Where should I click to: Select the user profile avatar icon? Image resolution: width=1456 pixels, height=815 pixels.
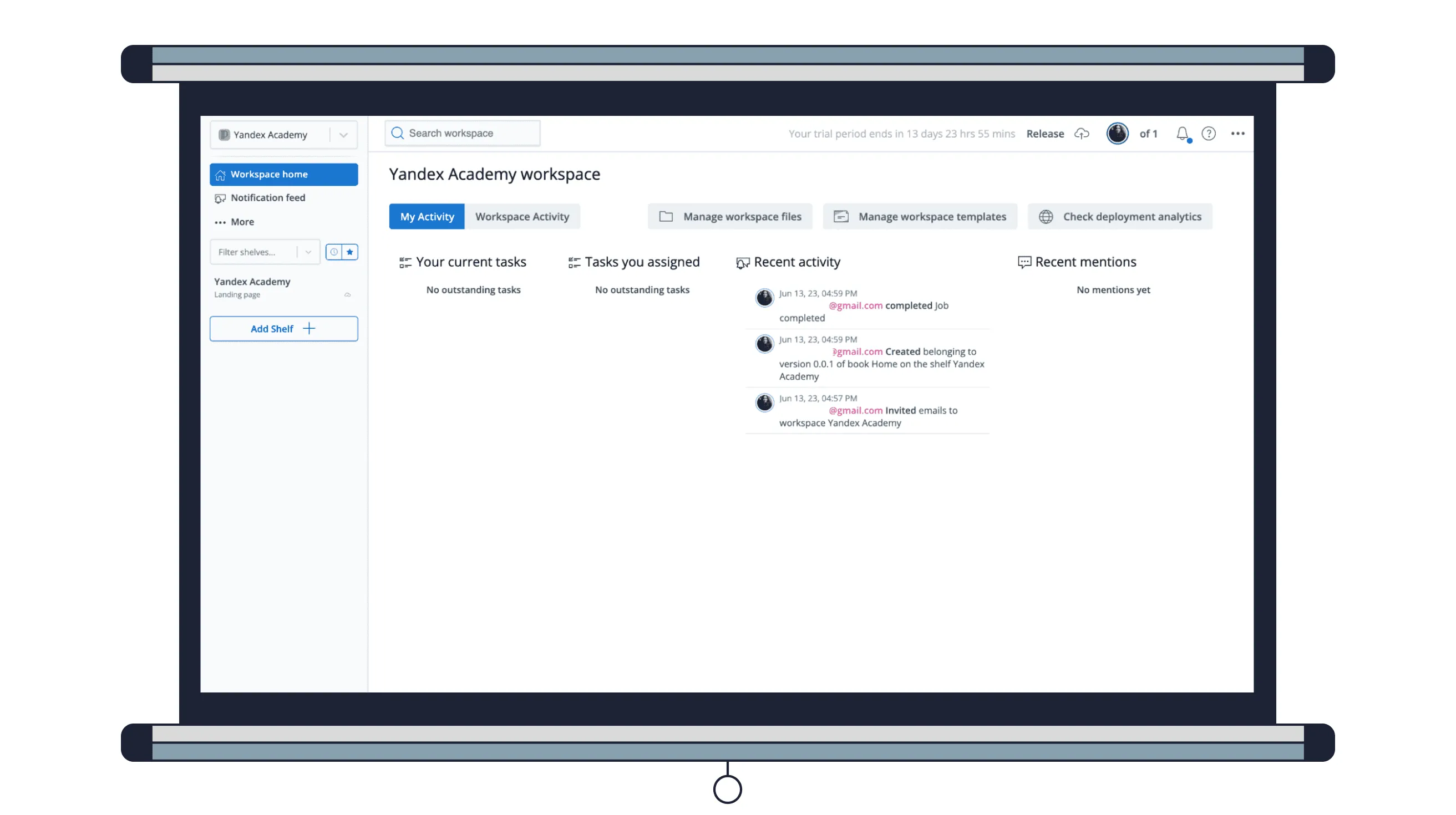click(1118, 133)
